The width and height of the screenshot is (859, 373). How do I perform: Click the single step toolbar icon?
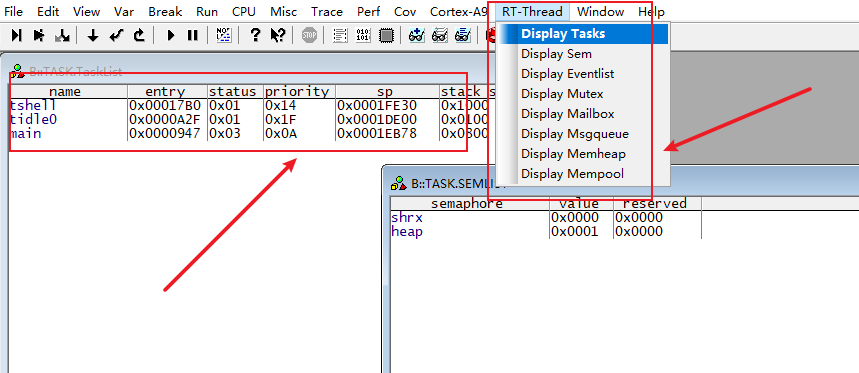point(16,36)
